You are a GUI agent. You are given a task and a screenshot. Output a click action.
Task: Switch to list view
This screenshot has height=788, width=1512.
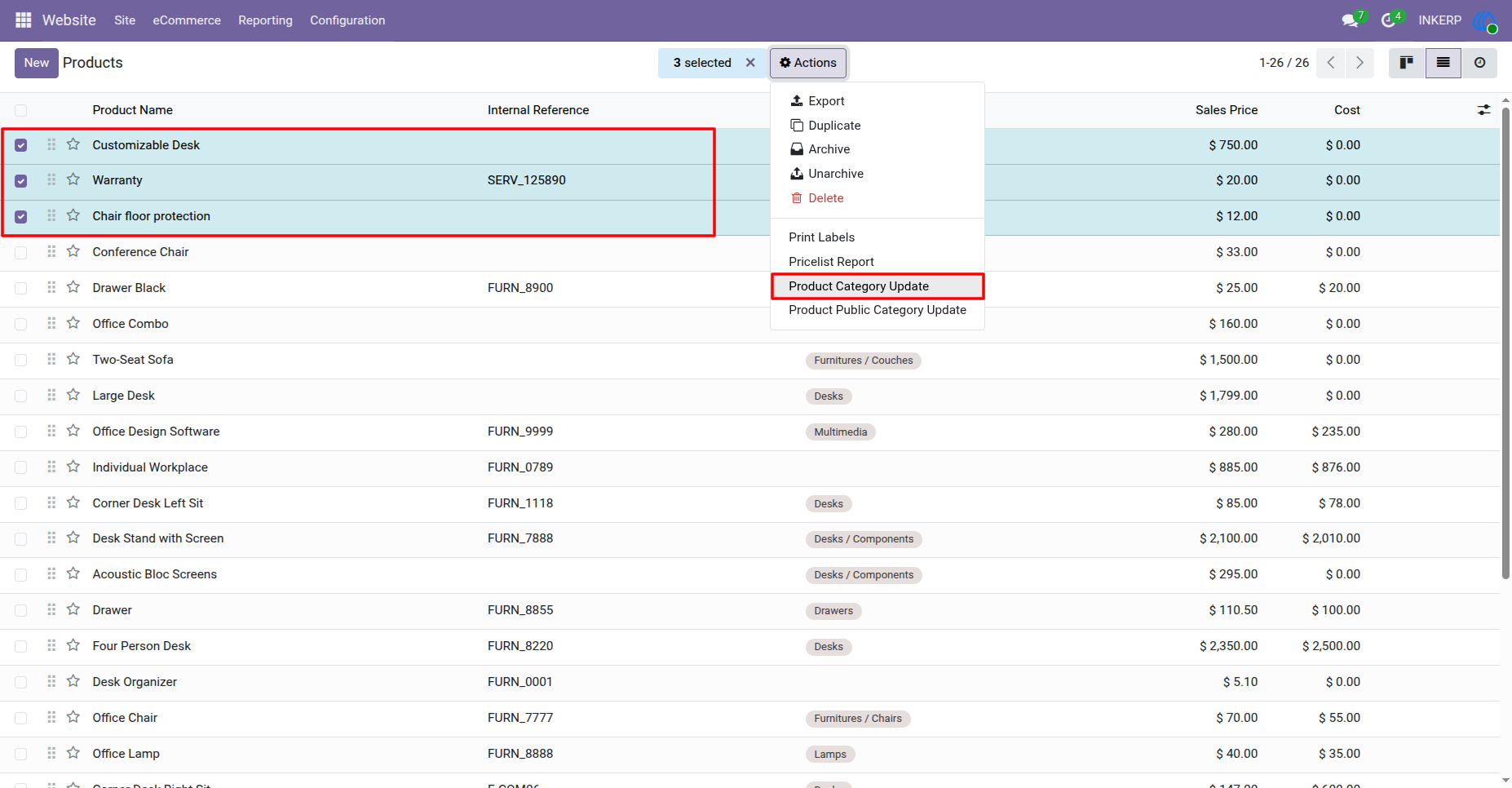[1443, 63]
